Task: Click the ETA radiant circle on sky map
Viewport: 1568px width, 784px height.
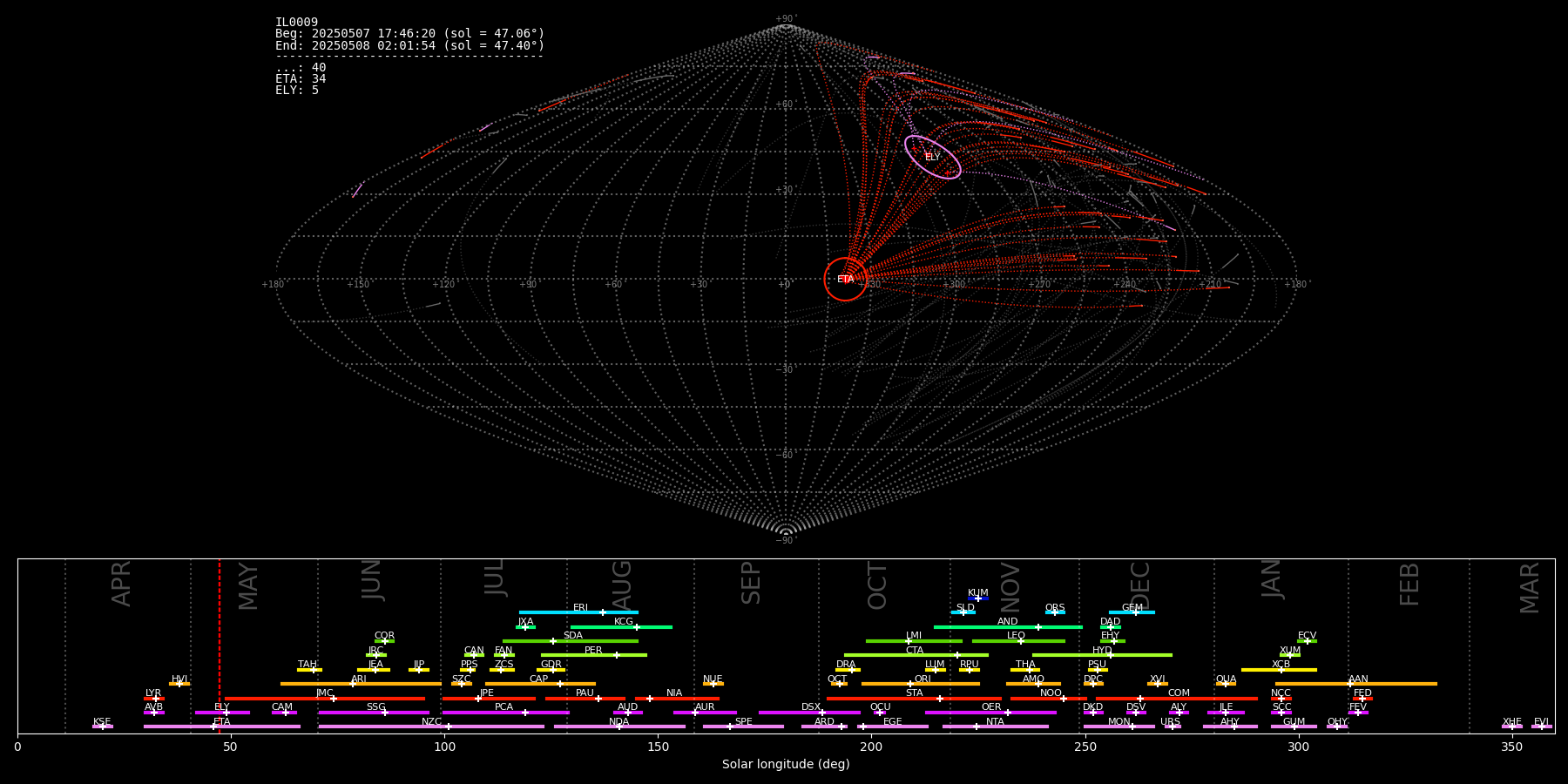Action: pos(846,279)
